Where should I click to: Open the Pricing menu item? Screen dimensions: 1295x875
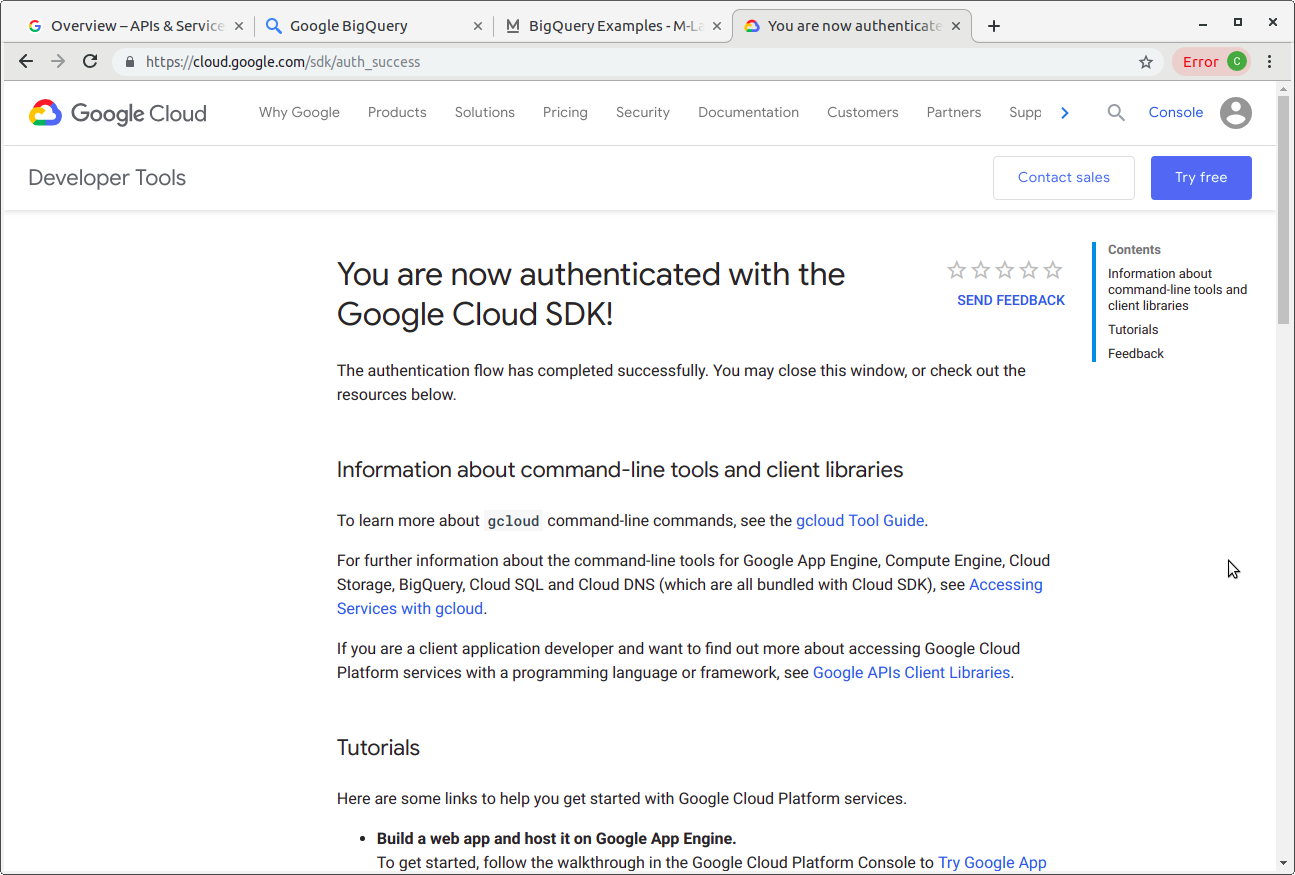coord(564,112)
